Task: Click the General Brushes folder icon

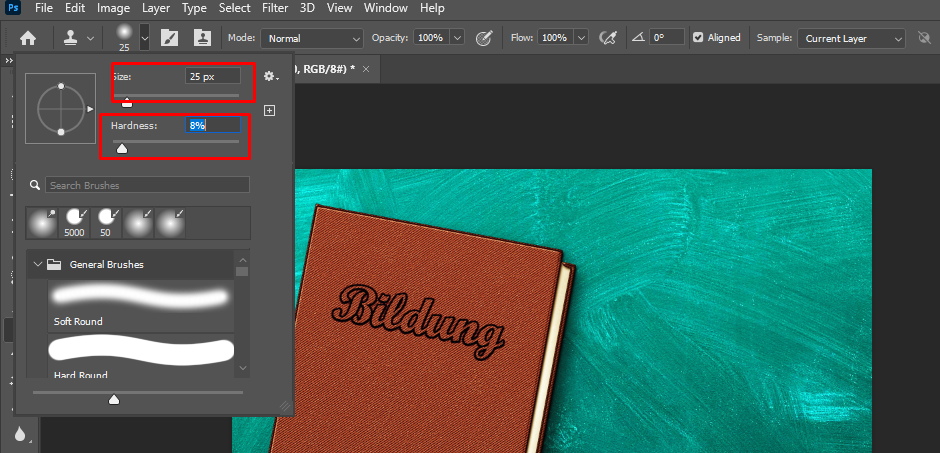Action: coord(55,264)
